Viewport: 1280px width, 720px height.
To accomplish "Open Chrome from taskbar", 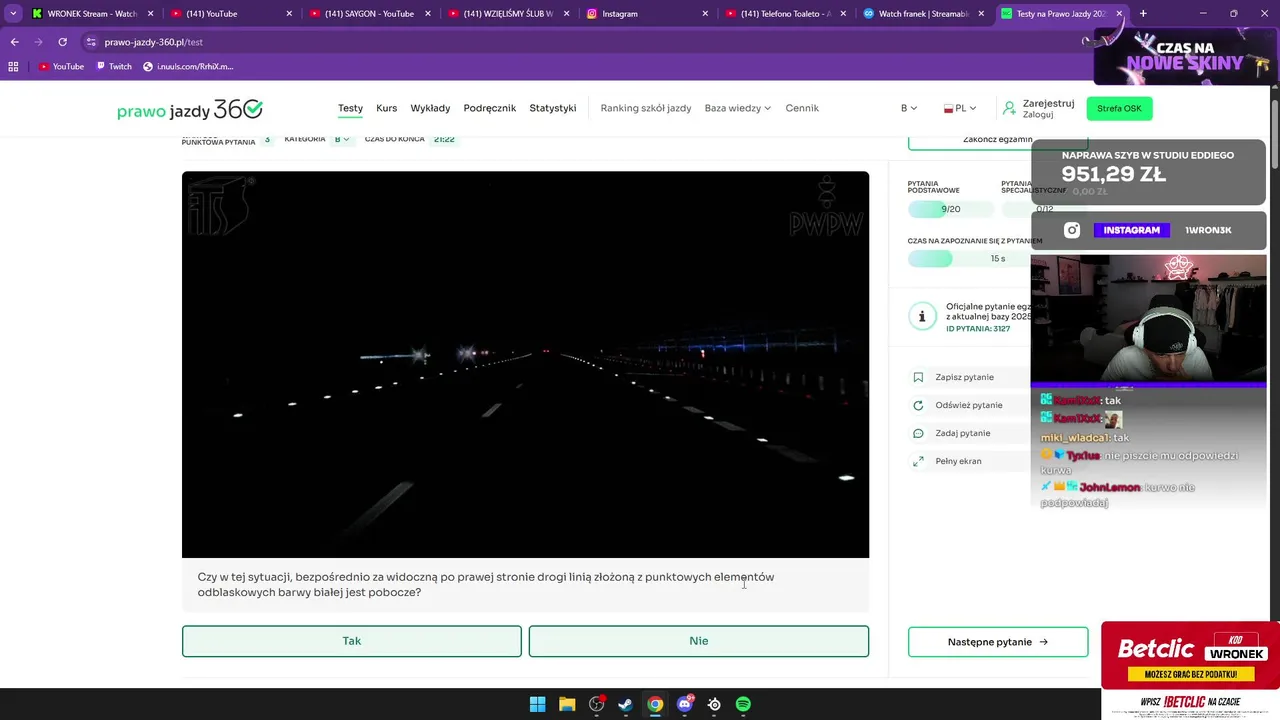I will click(x=655, y=704).
